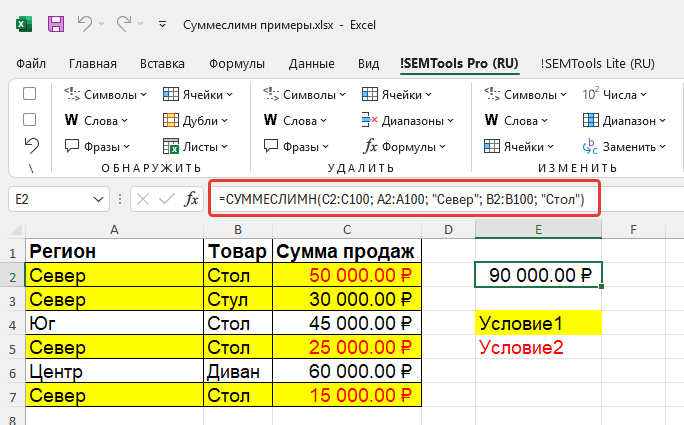Open the Числа dropdown
The height and width of the screenshot is (425, 684).
(615, 94)
